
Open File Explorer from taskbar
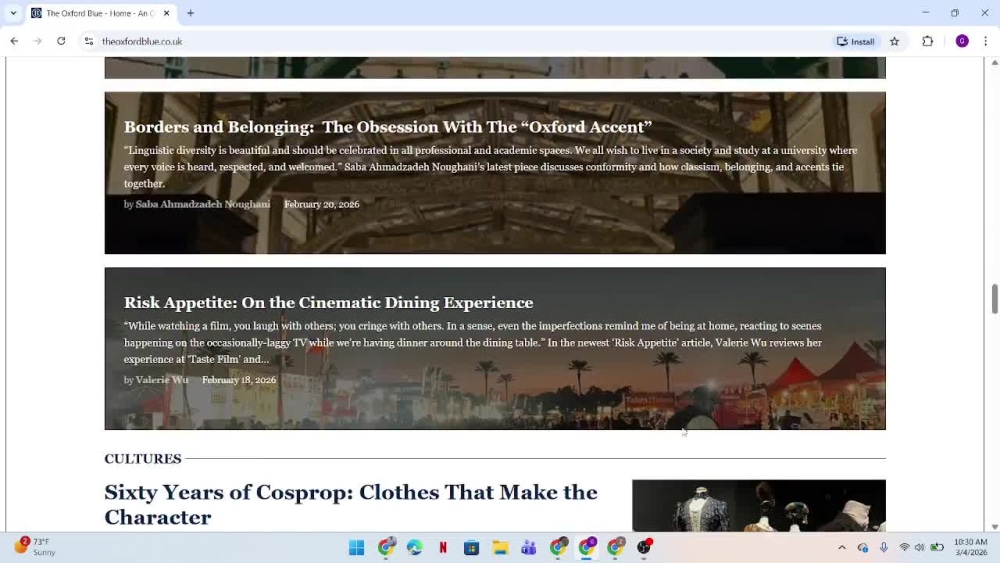(x=500, y=547)
